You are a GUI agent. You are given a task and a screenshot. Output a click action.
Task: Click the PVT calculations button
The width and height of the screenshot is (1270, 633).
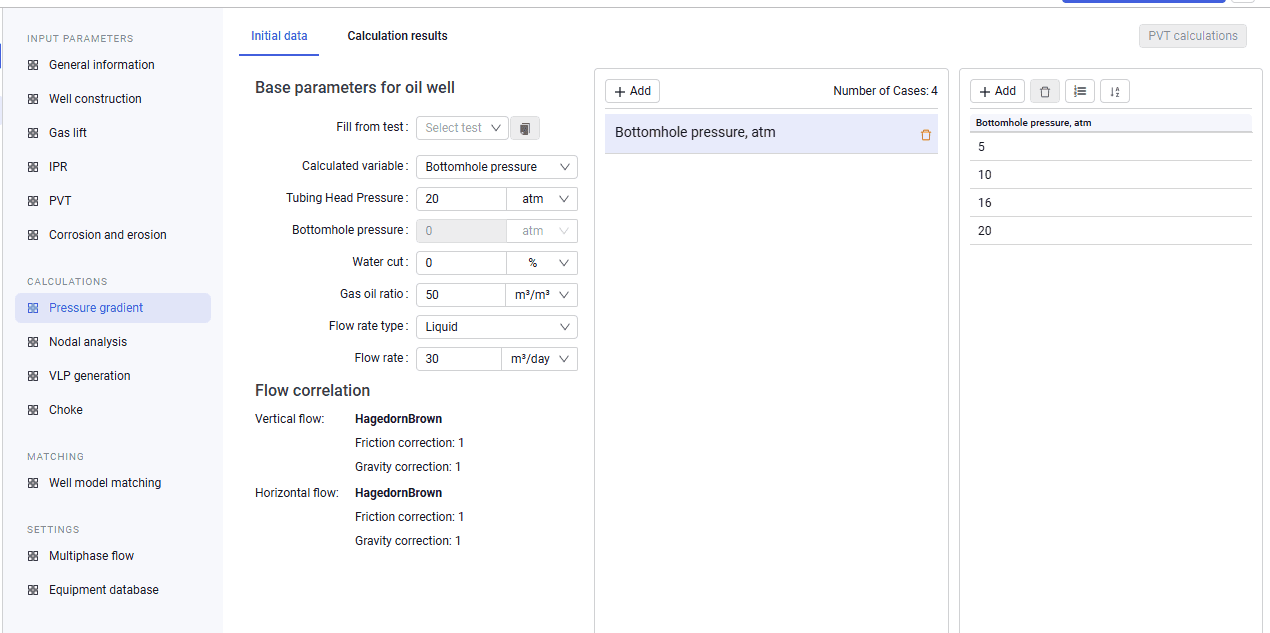click(1192, 36)
